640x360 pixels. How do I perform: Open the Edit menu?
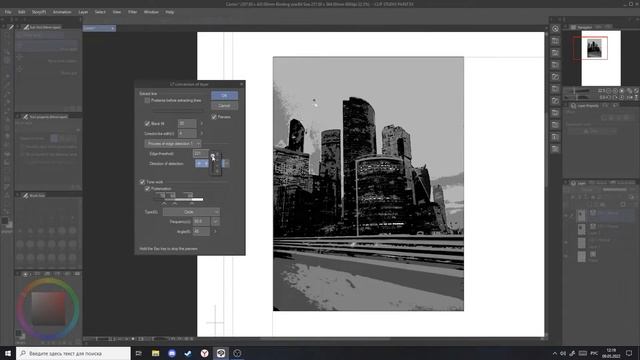(22, 12)
